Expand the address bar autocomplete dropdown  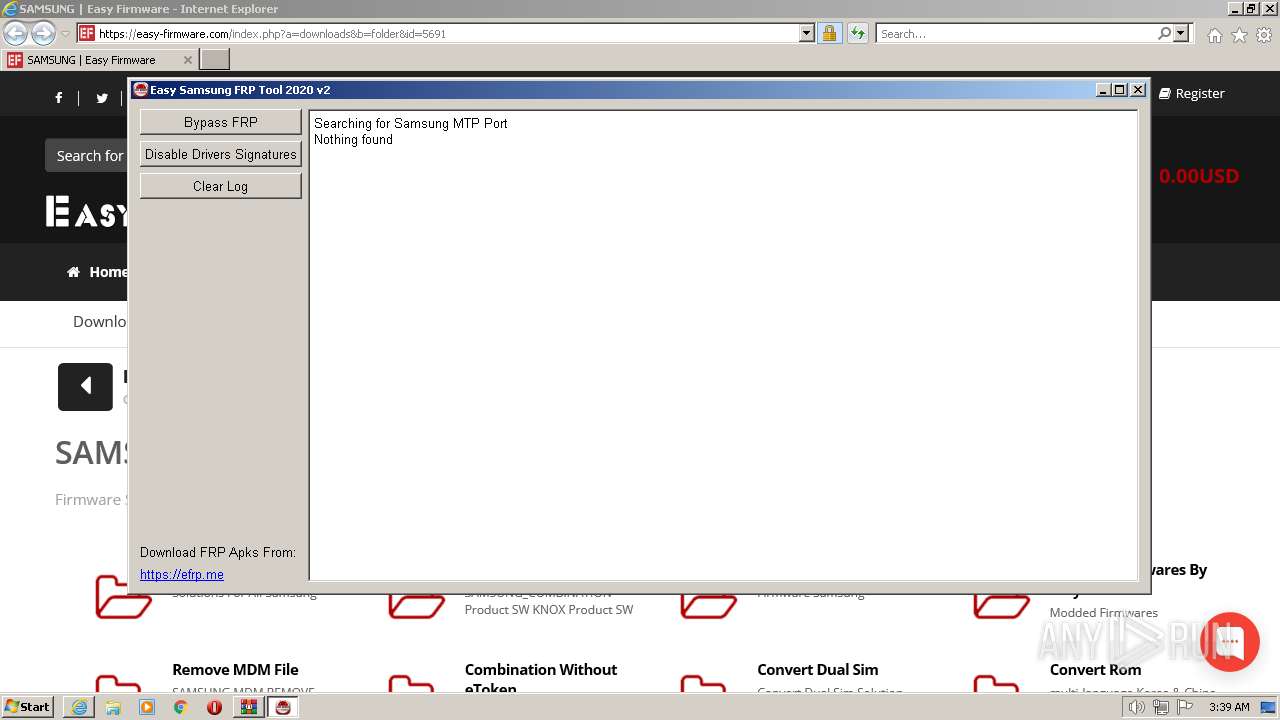(807, 33)
